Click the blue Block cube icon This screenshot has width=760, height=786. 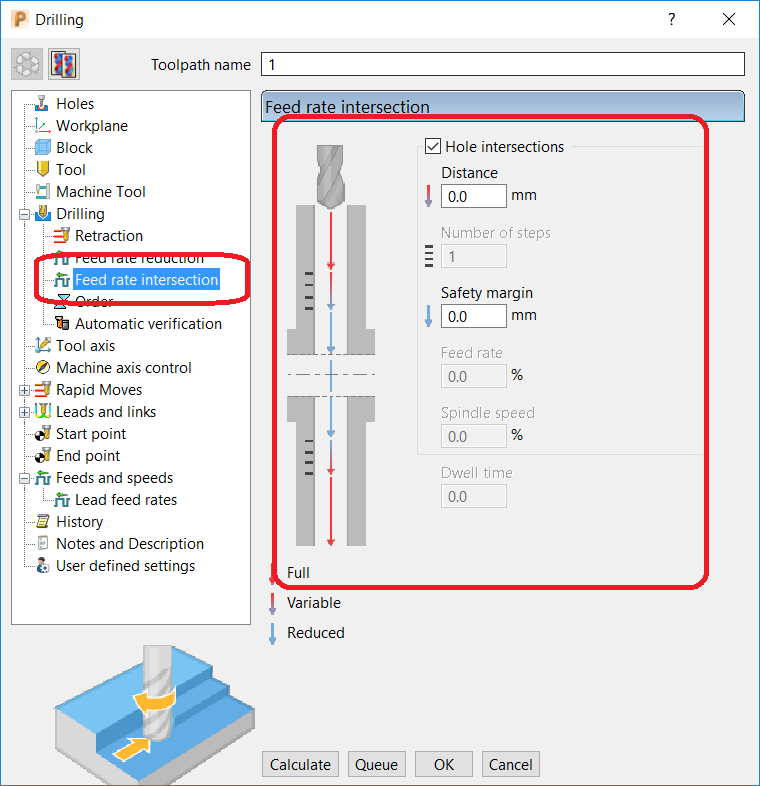point(43,147)
